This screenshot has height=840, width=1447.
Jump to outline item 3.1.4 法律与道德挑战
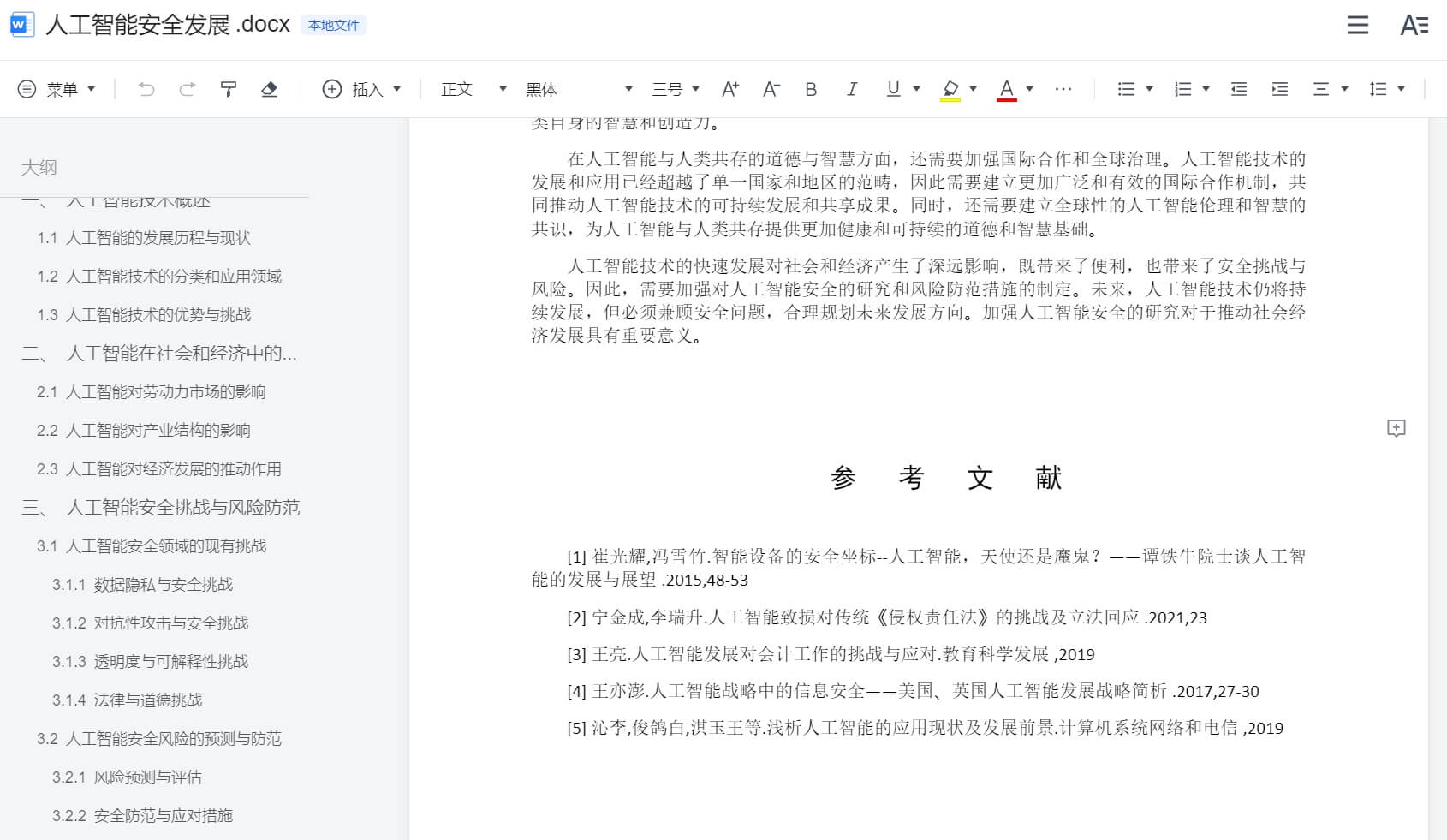147,700
